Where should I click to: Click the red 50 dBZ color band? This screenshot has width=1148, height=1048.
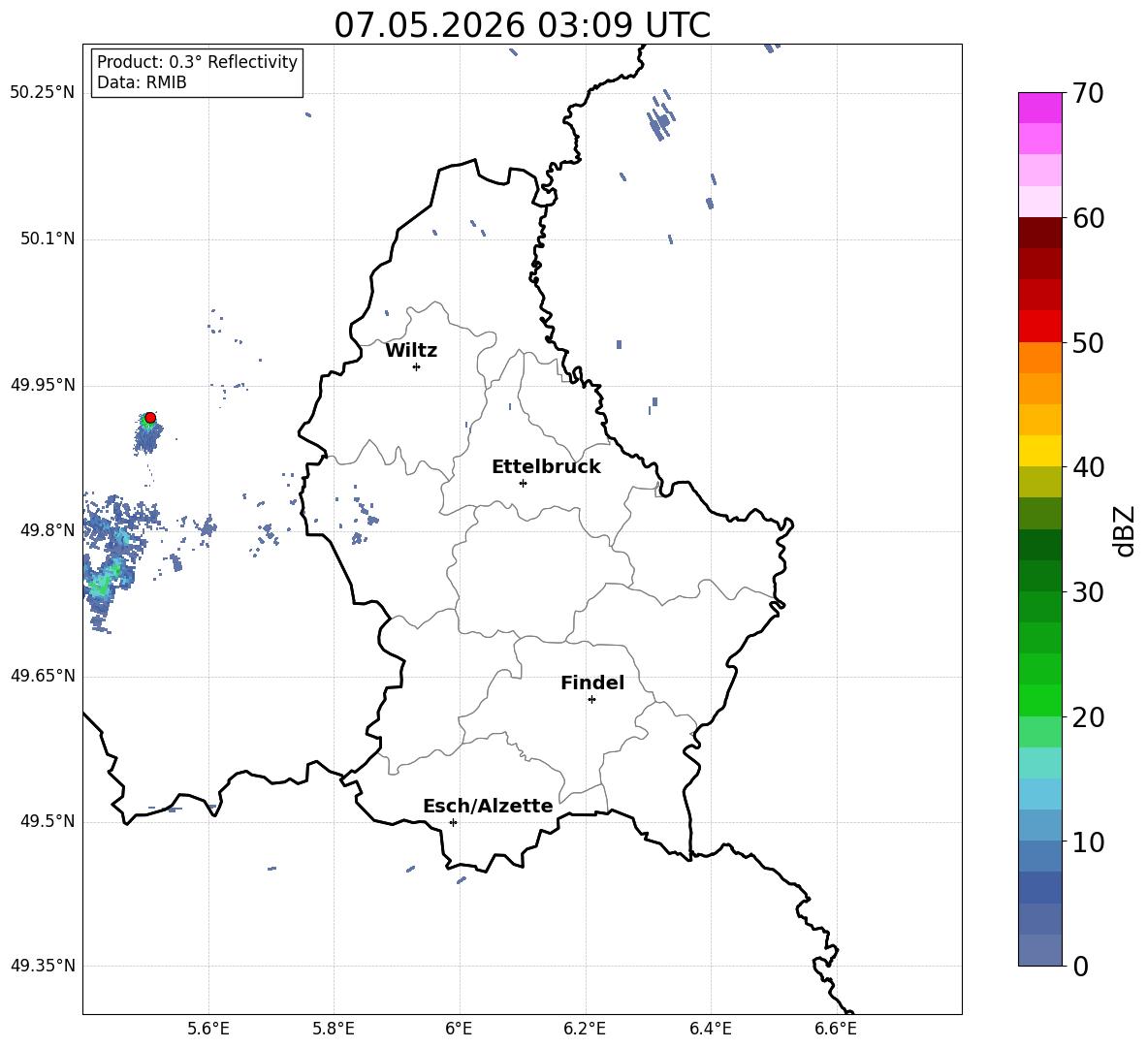click(1039, 327)
